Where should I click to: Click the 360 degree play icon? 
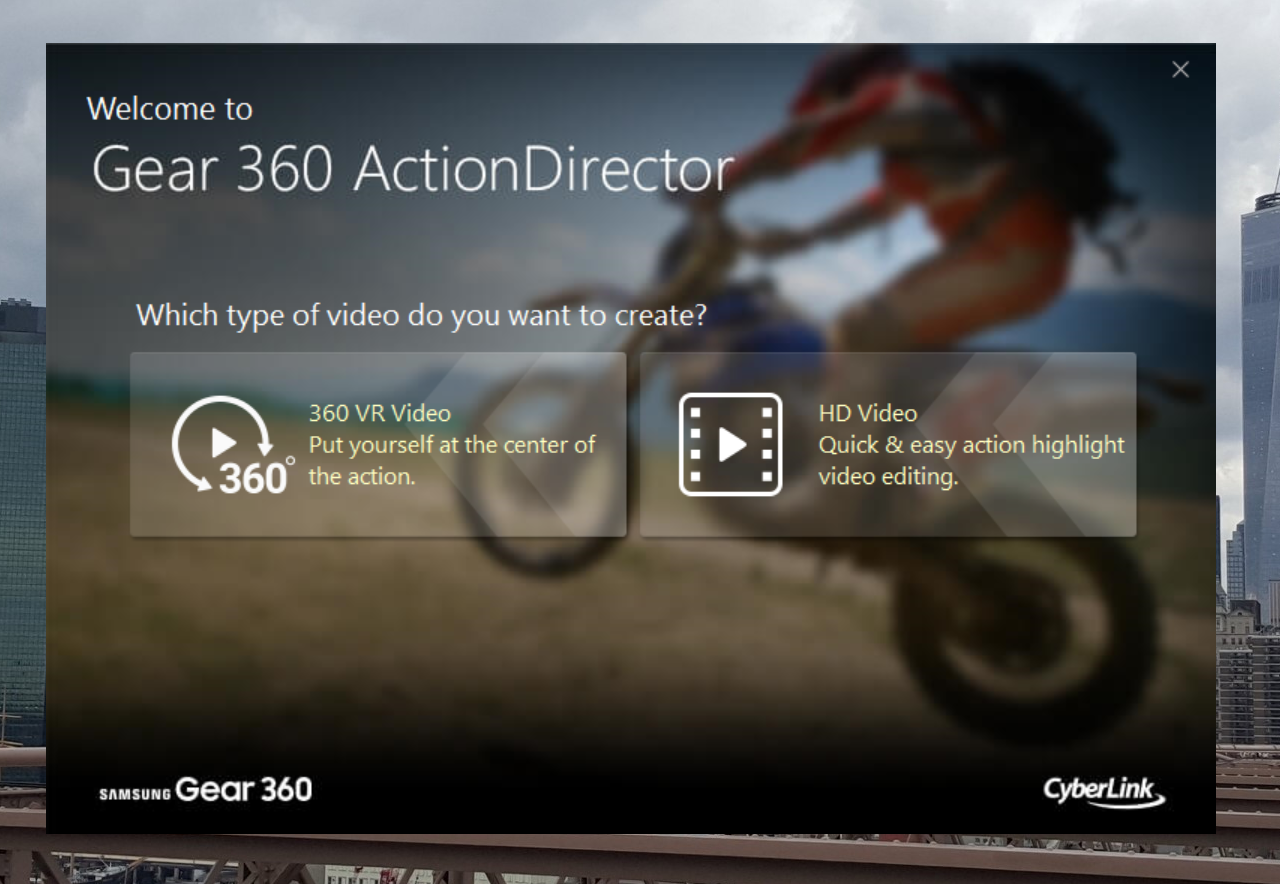point(232,445)
